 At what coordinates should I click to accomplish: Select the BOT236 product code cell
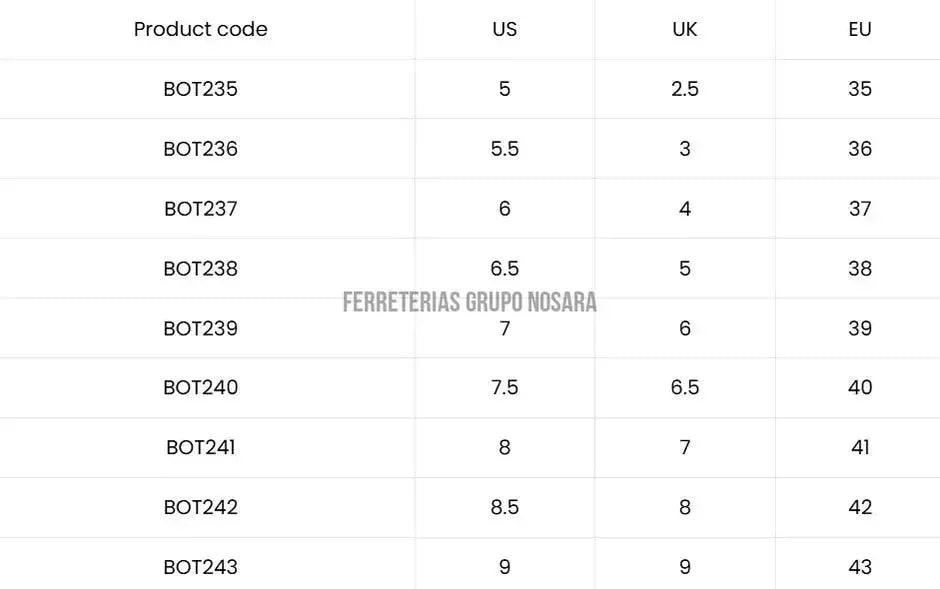pyautogui.click(x=201, y=149)
